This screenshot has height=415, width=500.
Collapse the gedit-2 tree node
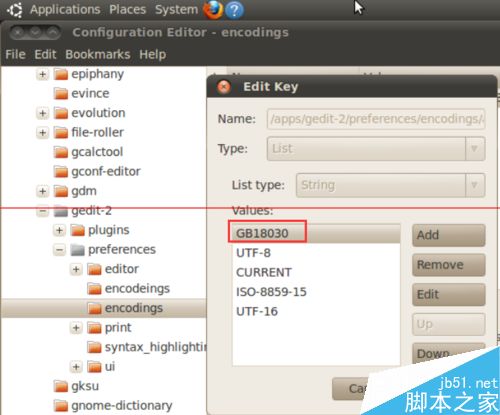pyautogui.click(x=42, y=211)
